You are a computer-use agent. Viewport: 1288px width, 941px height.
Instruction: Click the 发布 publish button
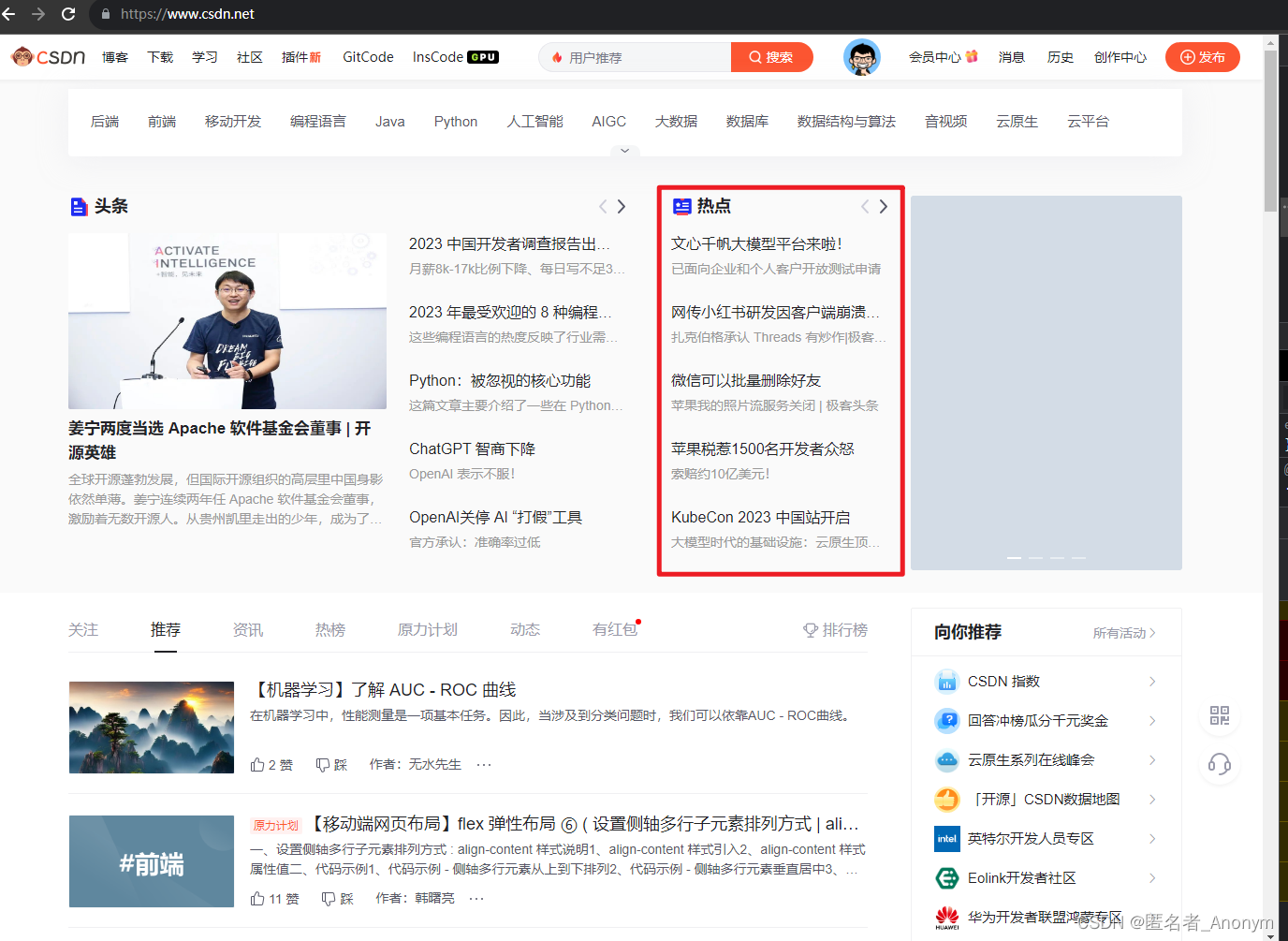1203,57
